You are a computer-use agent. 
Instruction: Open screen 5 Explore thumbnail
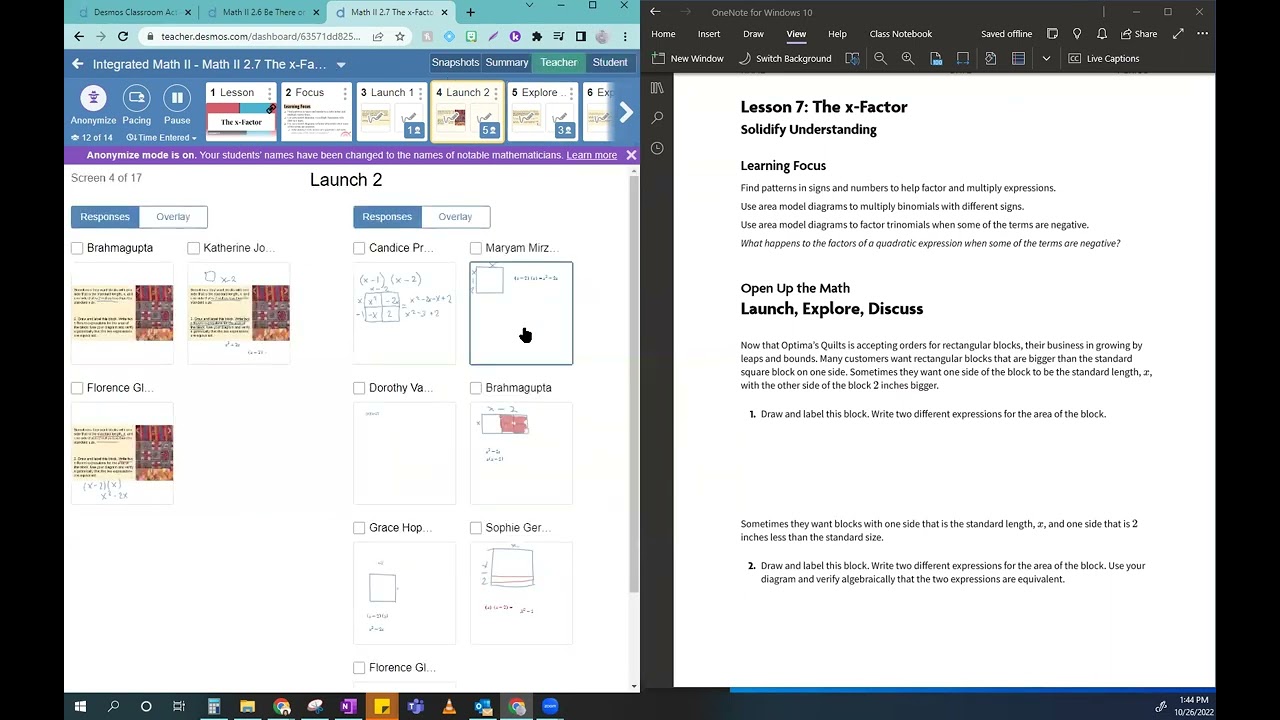point(541,111)
